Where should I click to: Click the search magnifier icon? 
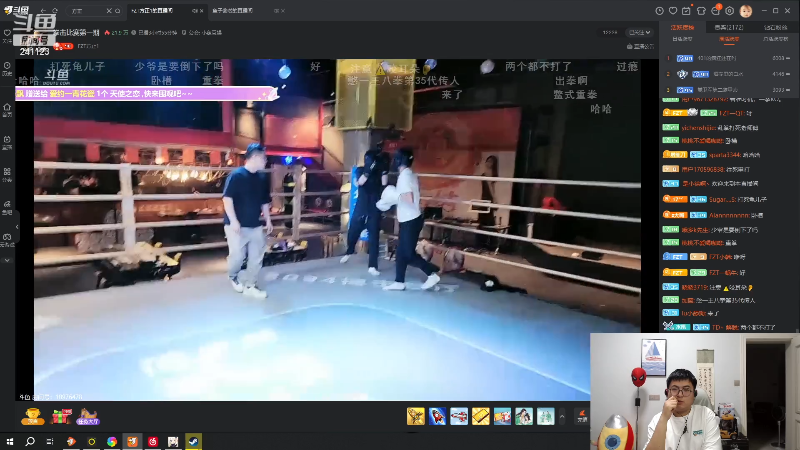(x=117, y=11)
